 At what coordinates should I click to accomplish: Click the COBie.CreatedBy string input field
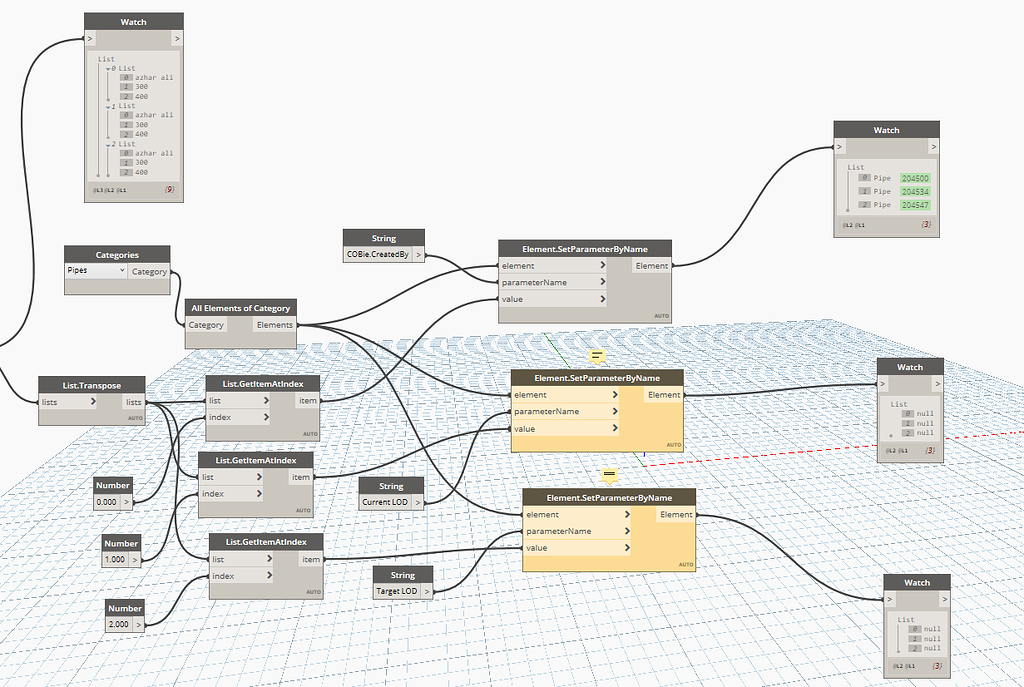[x=377, y=255]
